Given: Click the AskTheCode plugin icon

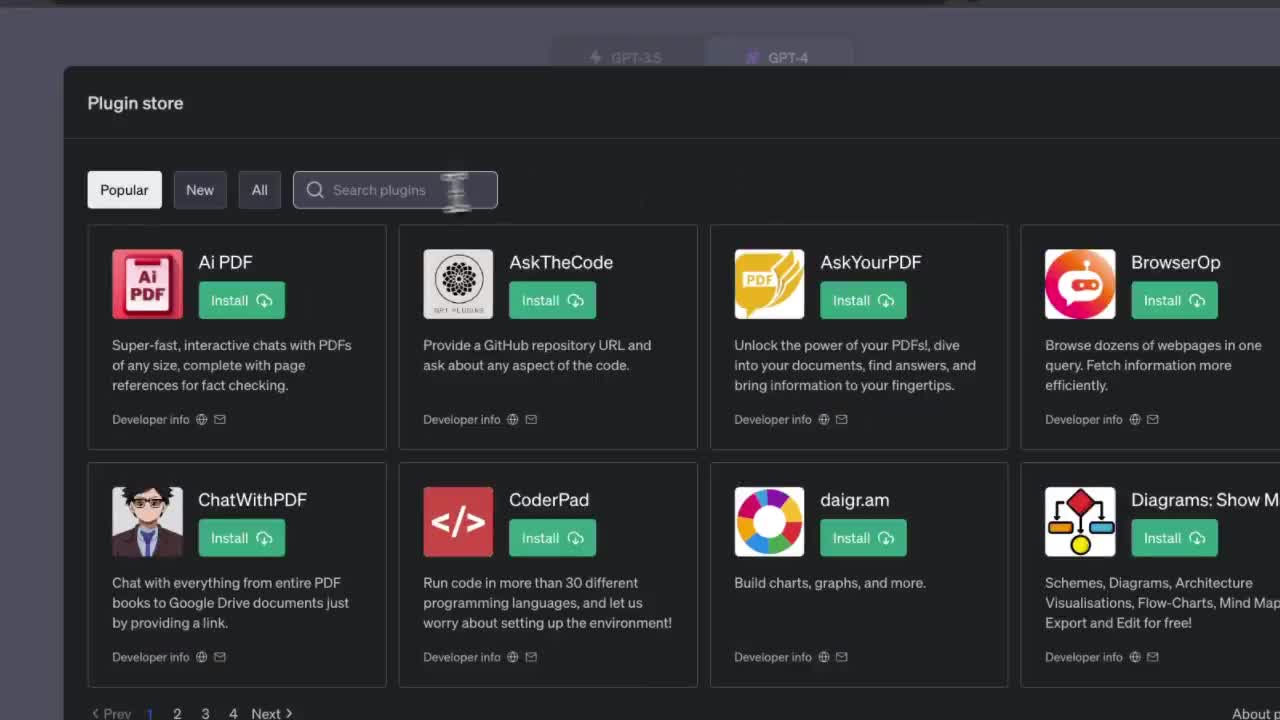Looking at the screenshot, I should point(458,284).
